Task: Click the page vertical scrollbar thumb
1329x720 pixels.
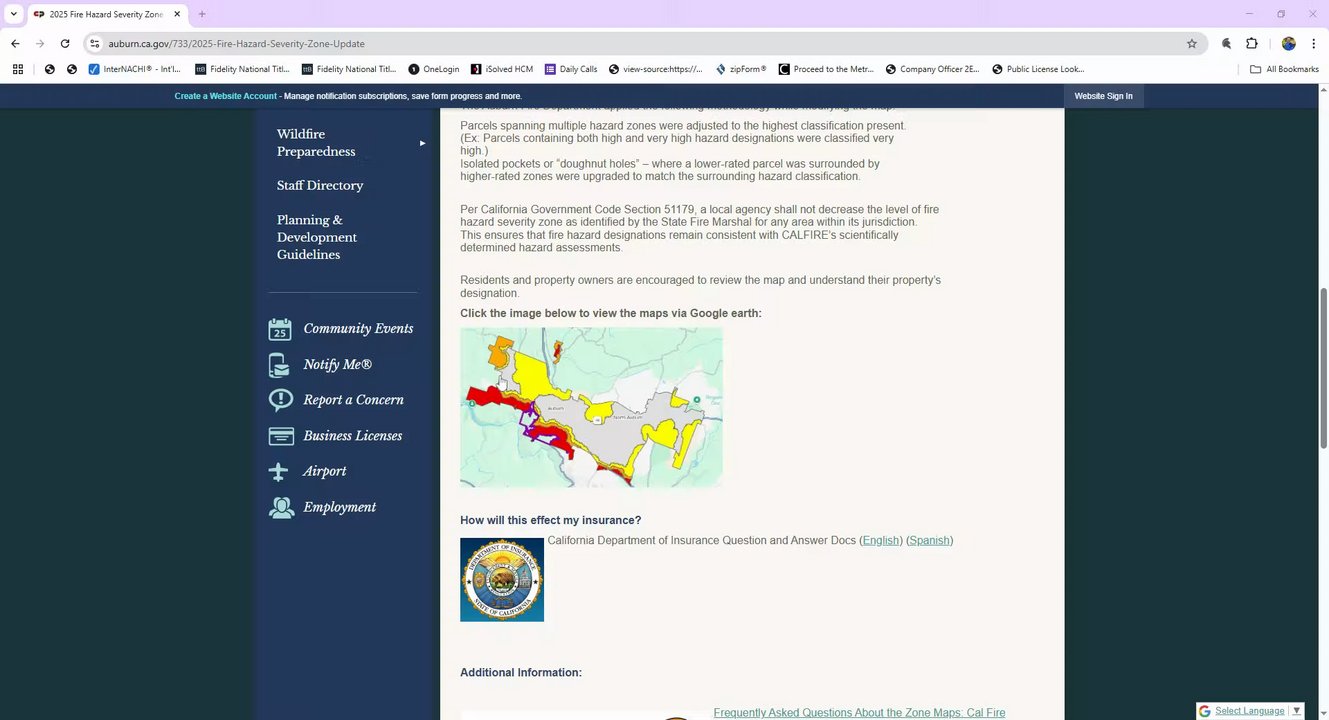Action: 1324,368
